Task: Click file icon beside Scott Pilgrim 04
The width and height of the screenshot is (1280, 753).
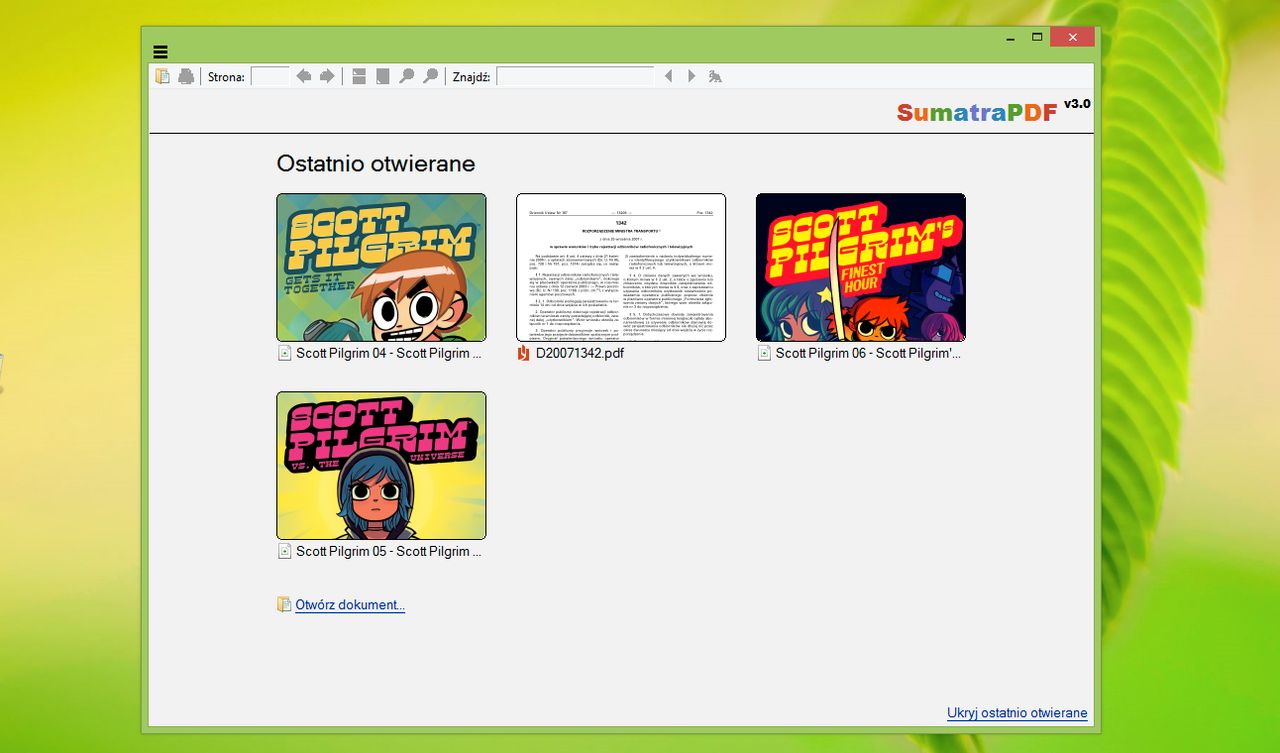Action: pyautogui.click(x=285, y=353)
